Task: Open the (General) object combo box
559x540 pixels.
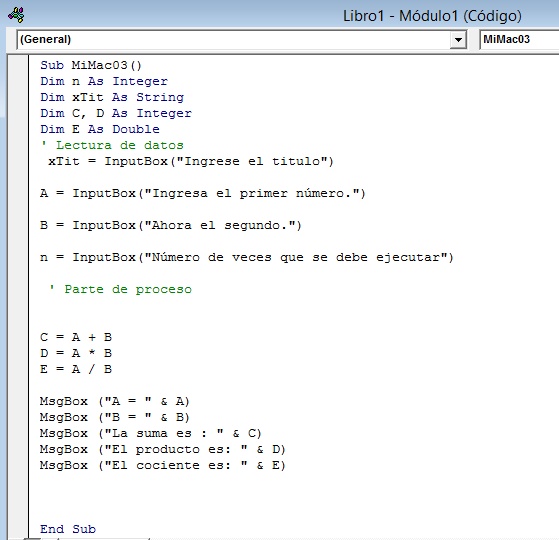Action: click(242, 39)
